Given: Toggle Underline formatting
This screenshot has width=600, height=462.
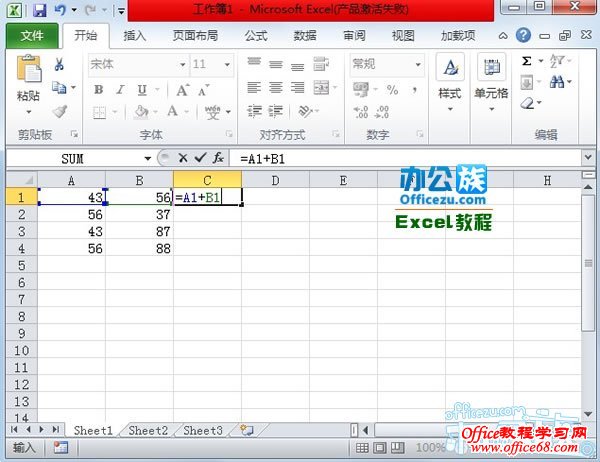Looking at the screenshot, I should (x=142, y=90).
